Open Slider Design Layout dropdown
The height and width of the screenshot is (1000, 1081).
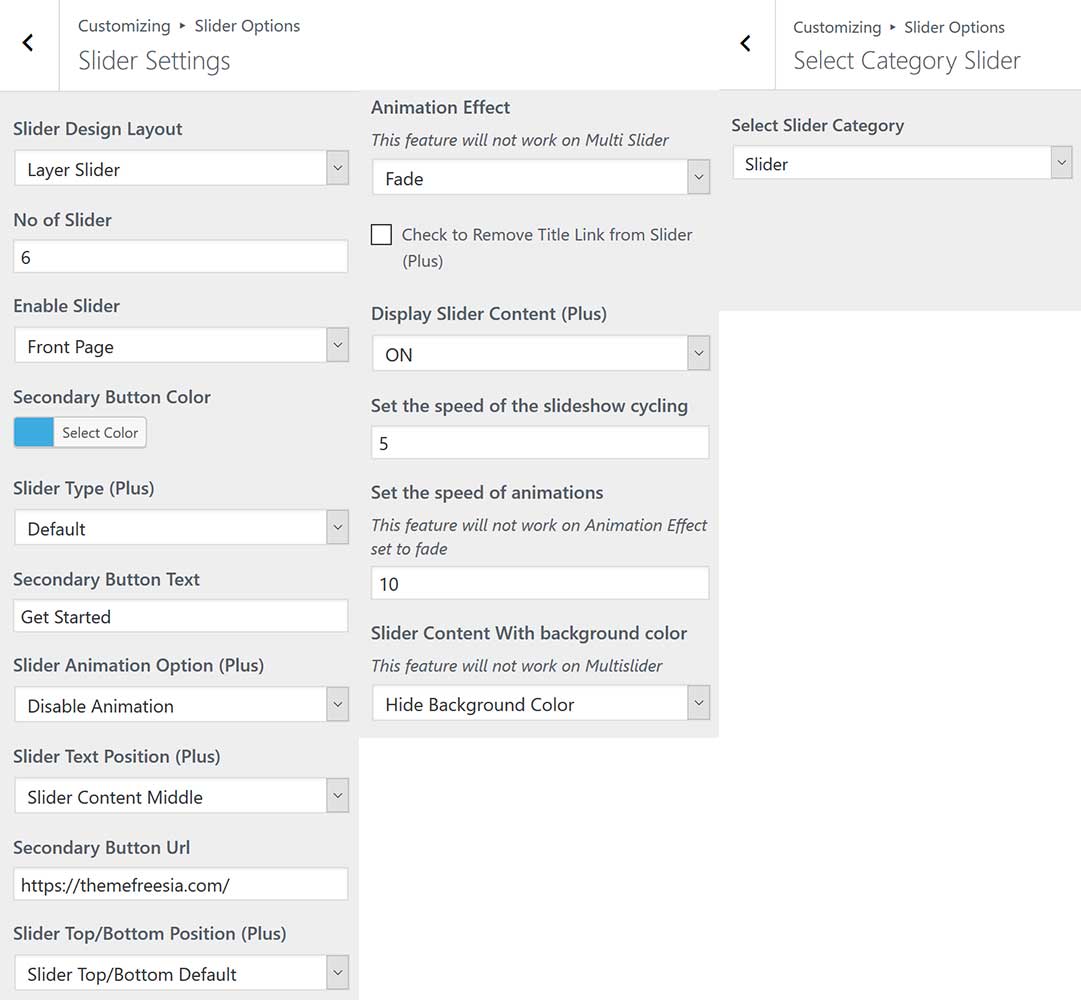(x=181, y=169)
